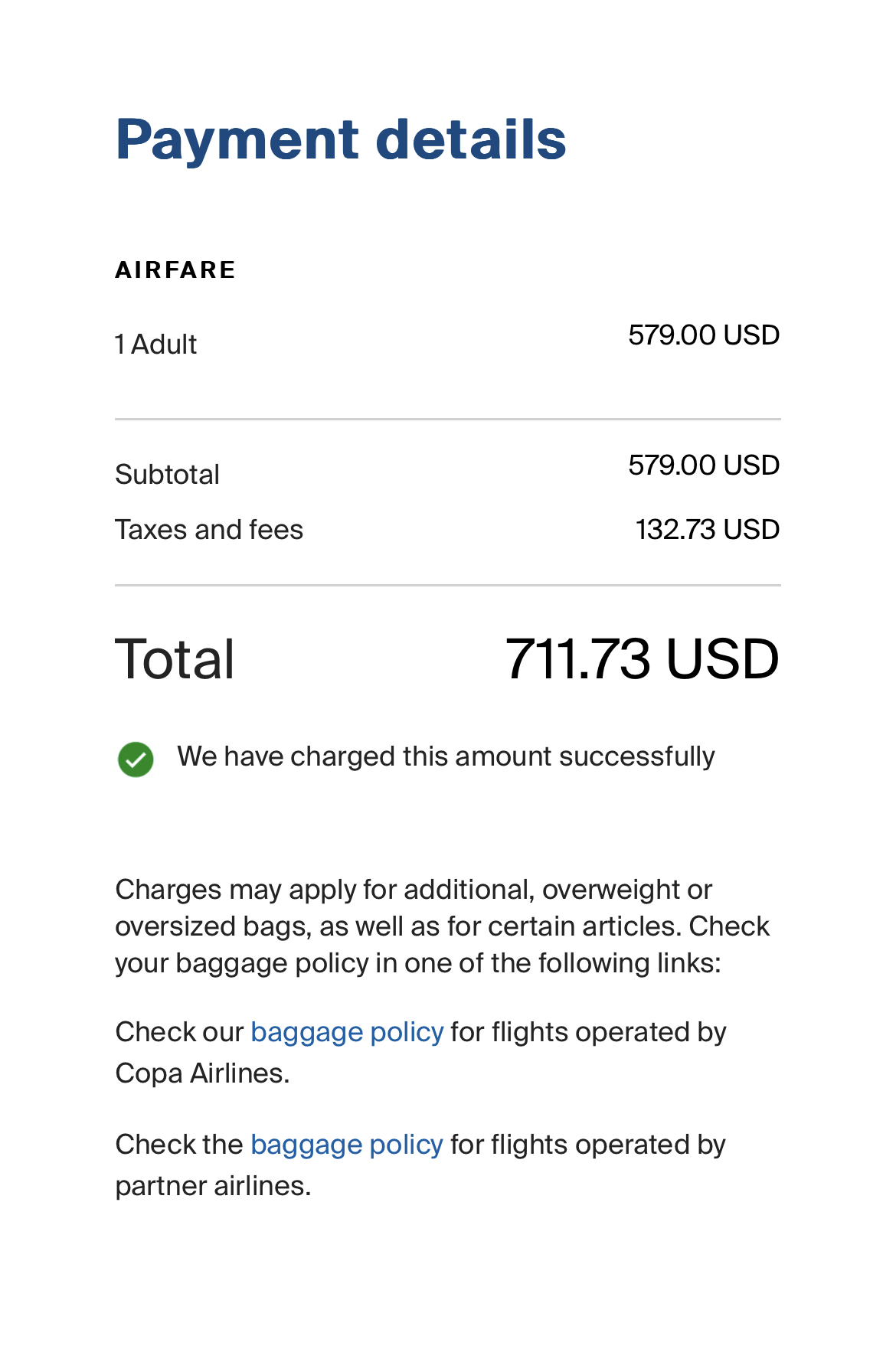Click the Subtotal label
This screenshot has height=1372, width=896.
point(168,475)
